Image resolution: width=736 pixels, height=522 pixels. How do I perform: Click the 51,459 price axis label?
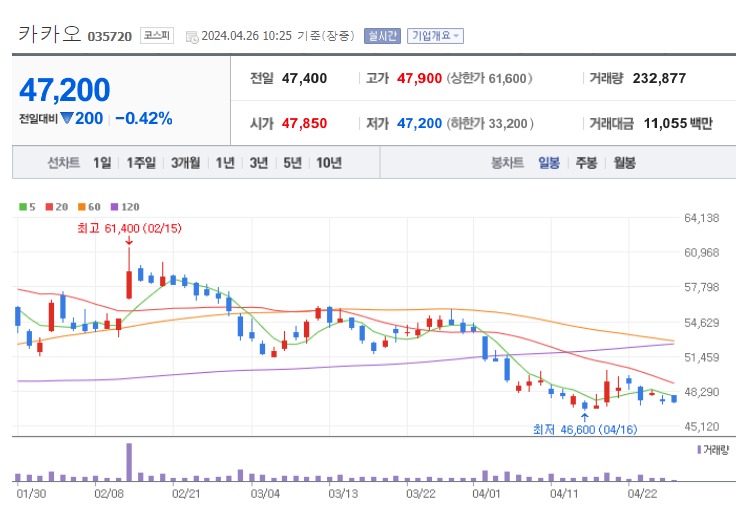tap(701, 357)
